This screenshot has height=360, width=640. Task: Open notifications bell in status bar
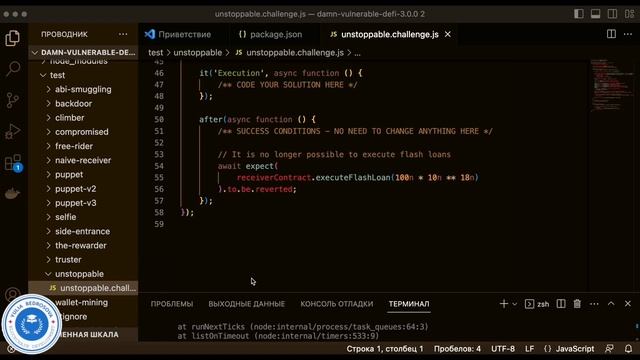tap(628, 349)
